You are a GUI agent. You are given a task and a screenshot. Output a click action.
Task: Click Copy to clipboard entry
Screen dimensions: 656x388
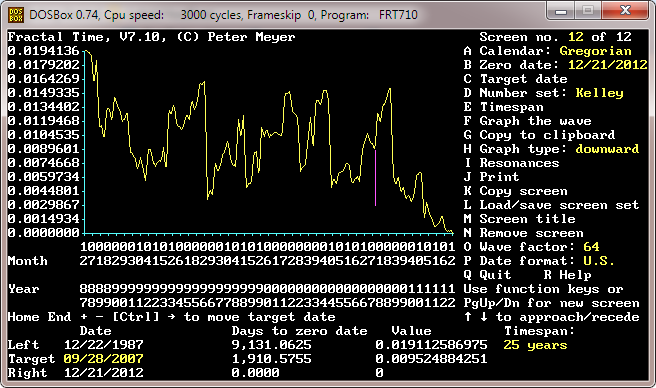click(539, 135)
